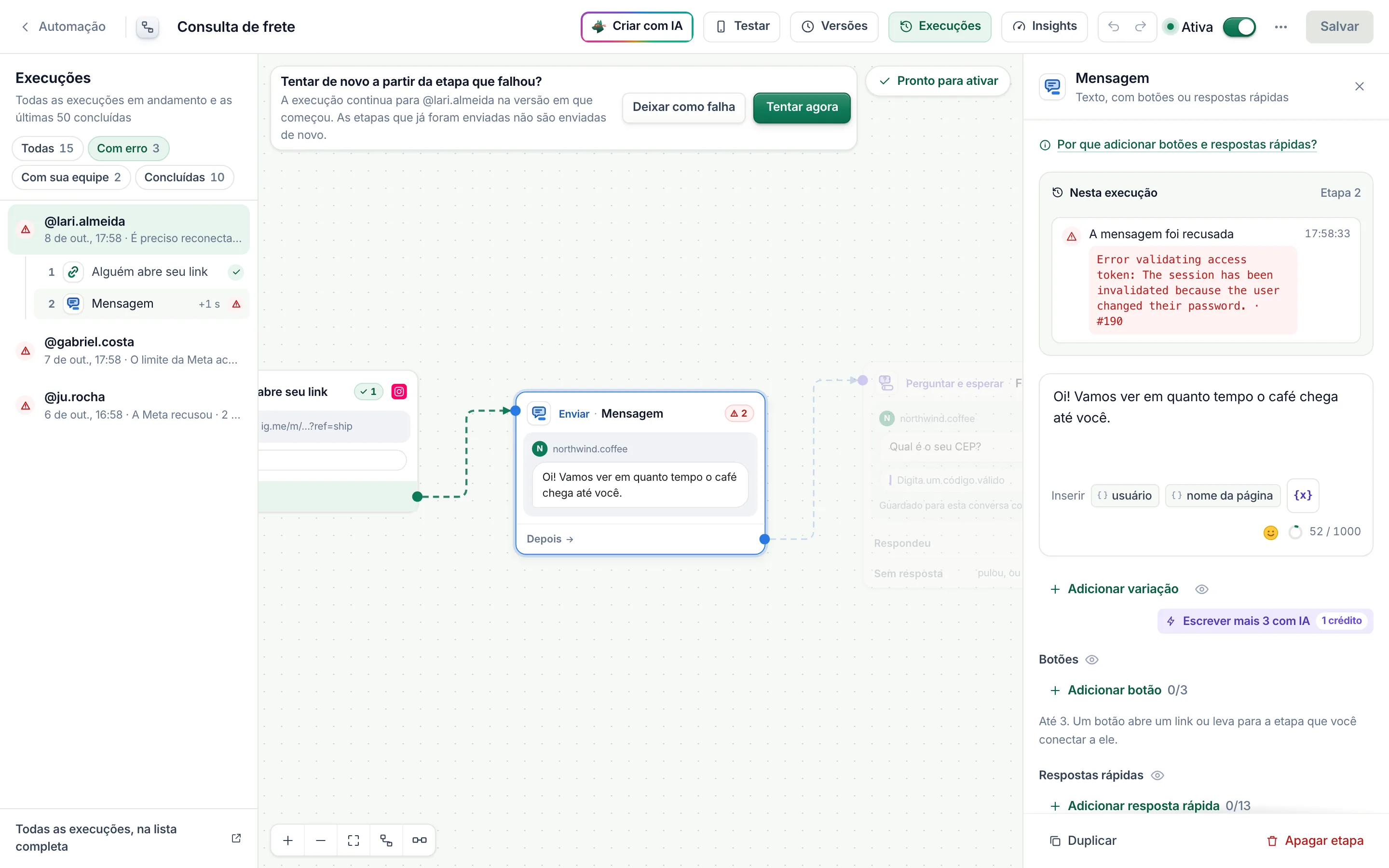Select step 1 Alguém abre seu link
This screenshot has width=1389, height=868.
pos(142,272)
